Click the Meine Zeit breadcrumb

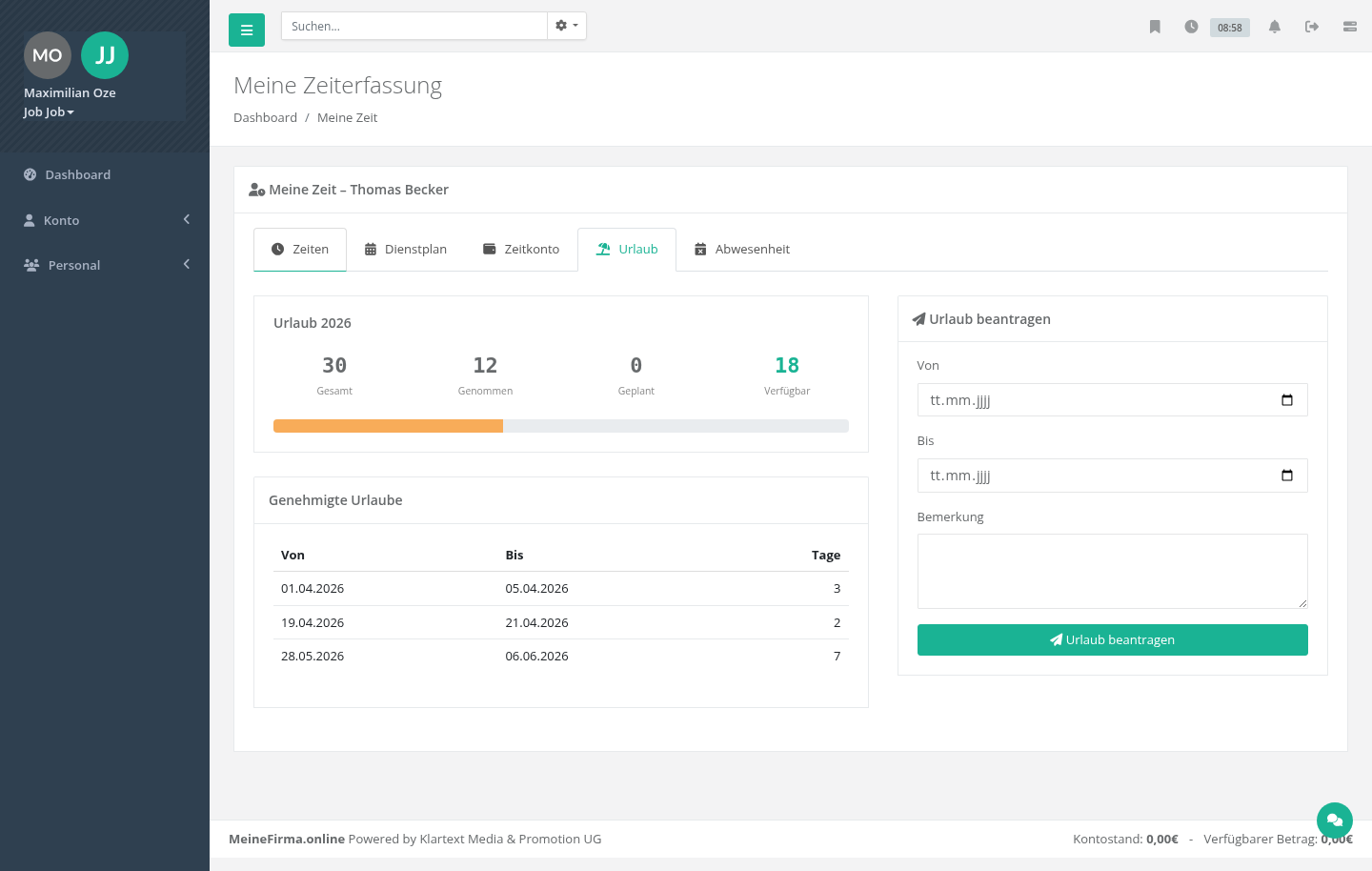click(x=347, y=117)
